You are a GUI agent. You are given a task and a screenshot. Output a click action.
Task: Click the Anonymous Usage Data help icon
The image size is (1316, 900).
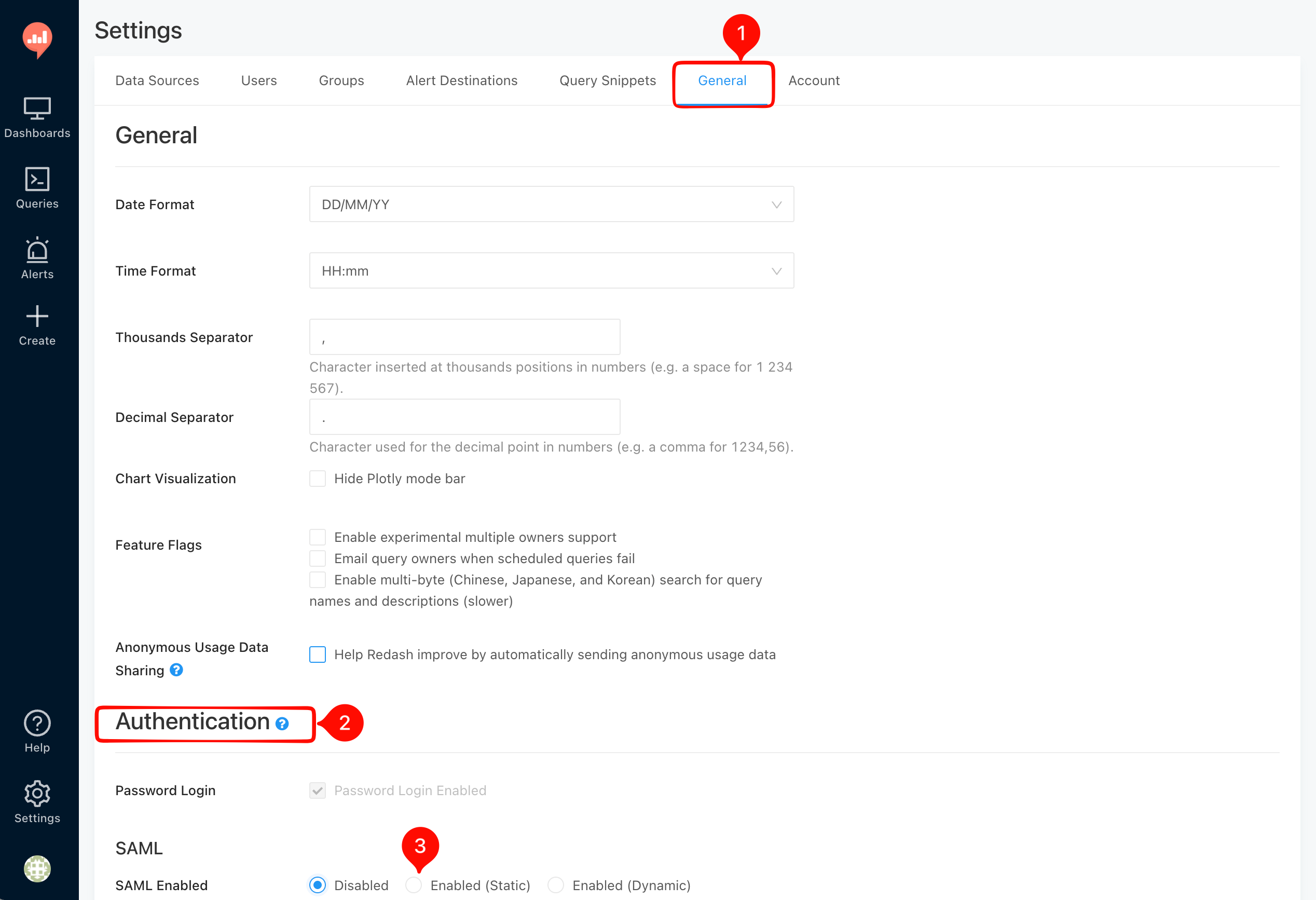176,670
